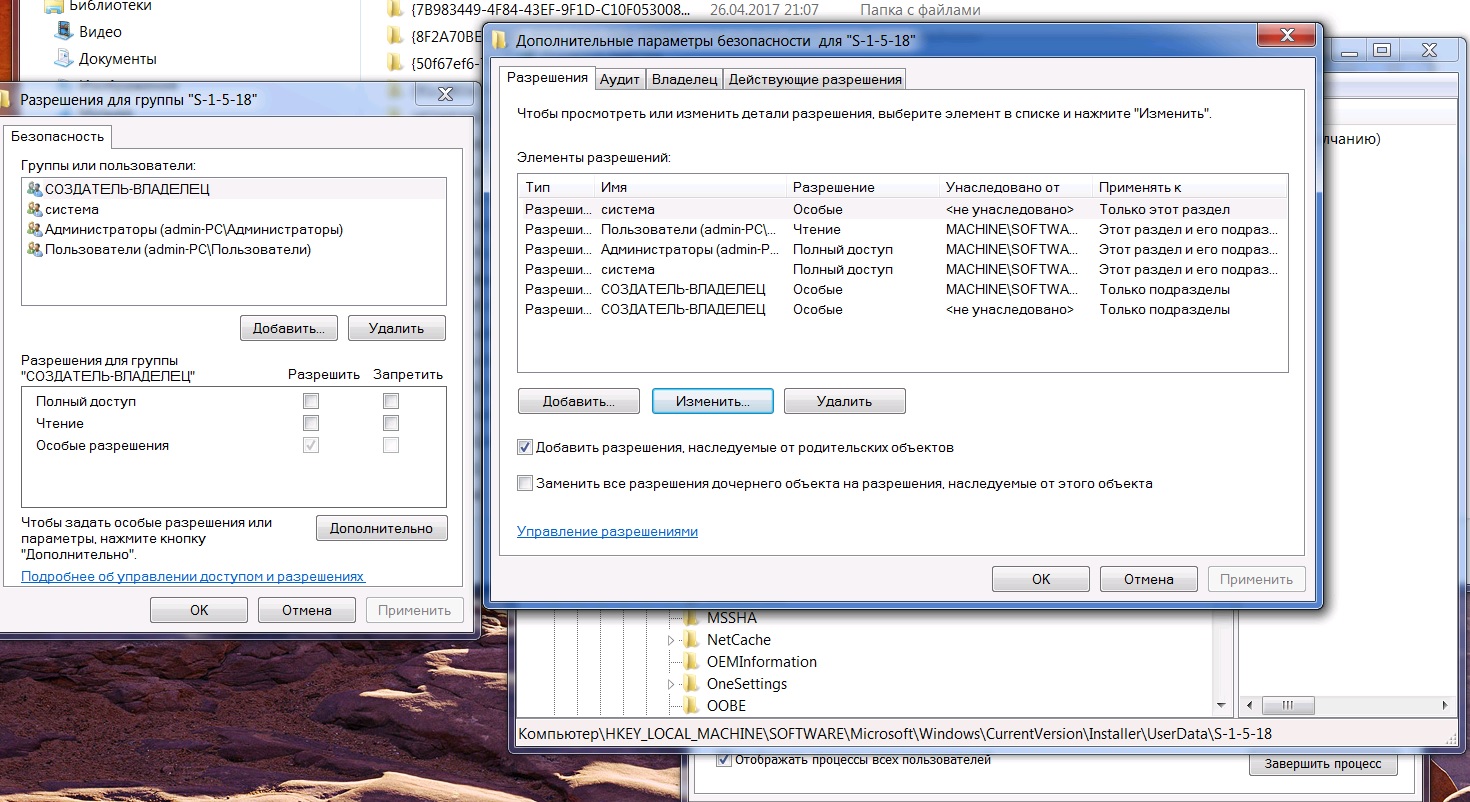Screen dimensions: 1470x802
Task: Open the Видео library icon
Action: click(x=64, y=32)
